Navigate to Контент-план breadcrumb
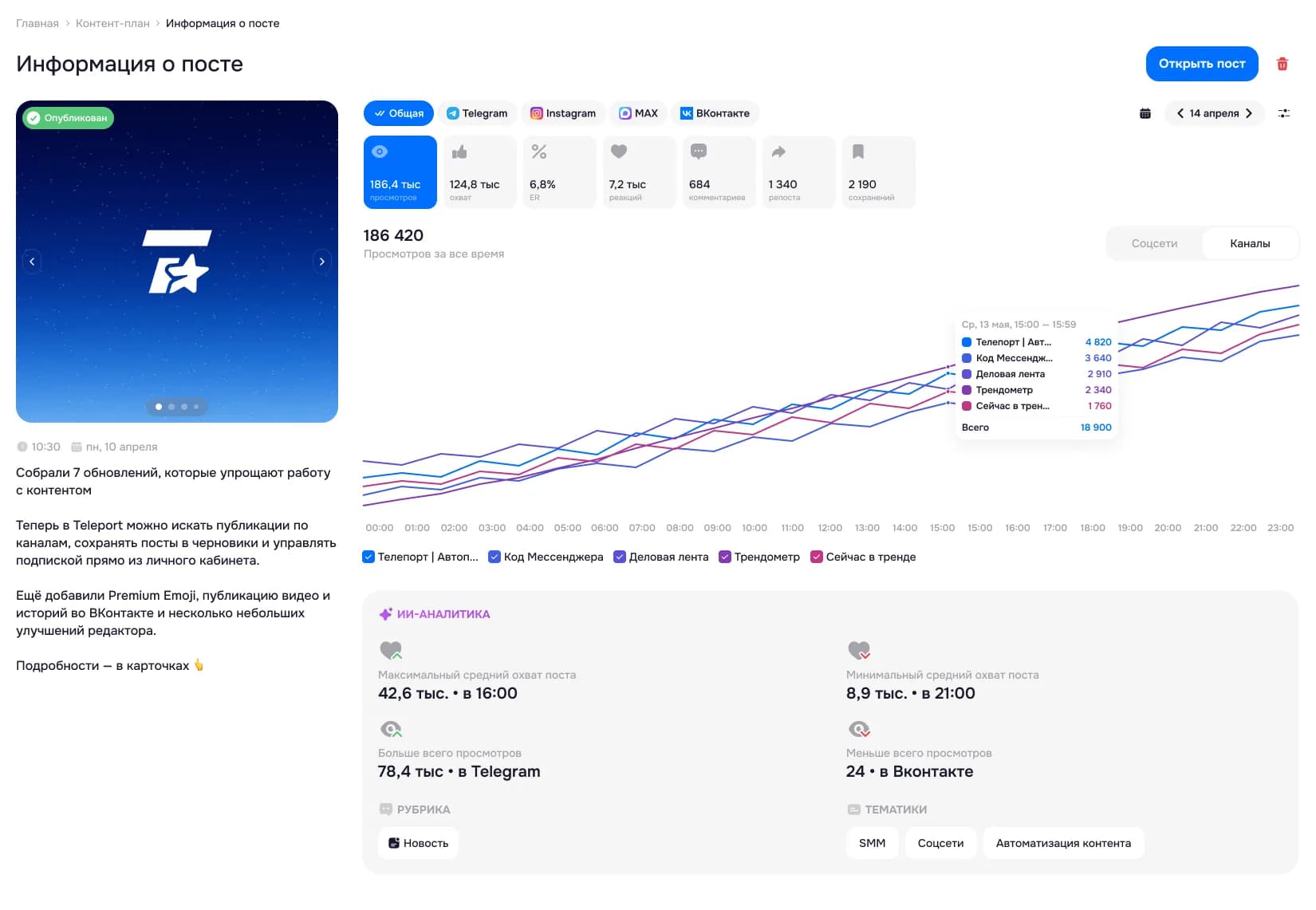1316x910 pixels. click(x=112, y=23)
